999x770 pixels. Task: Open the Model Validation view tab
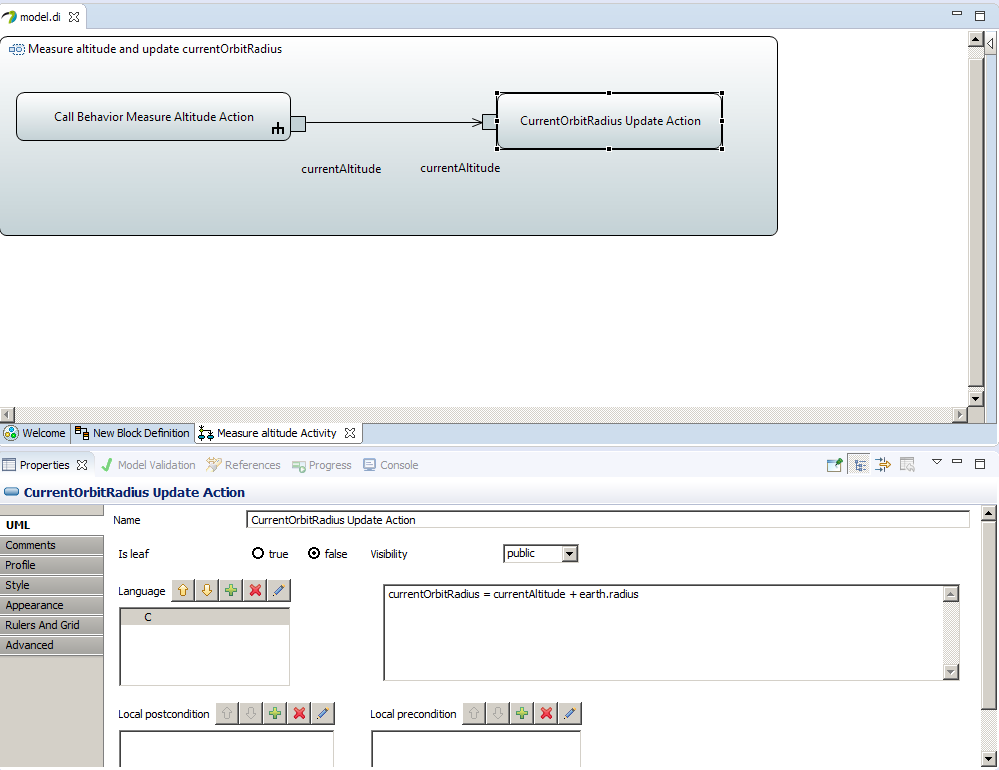(148, 465)
